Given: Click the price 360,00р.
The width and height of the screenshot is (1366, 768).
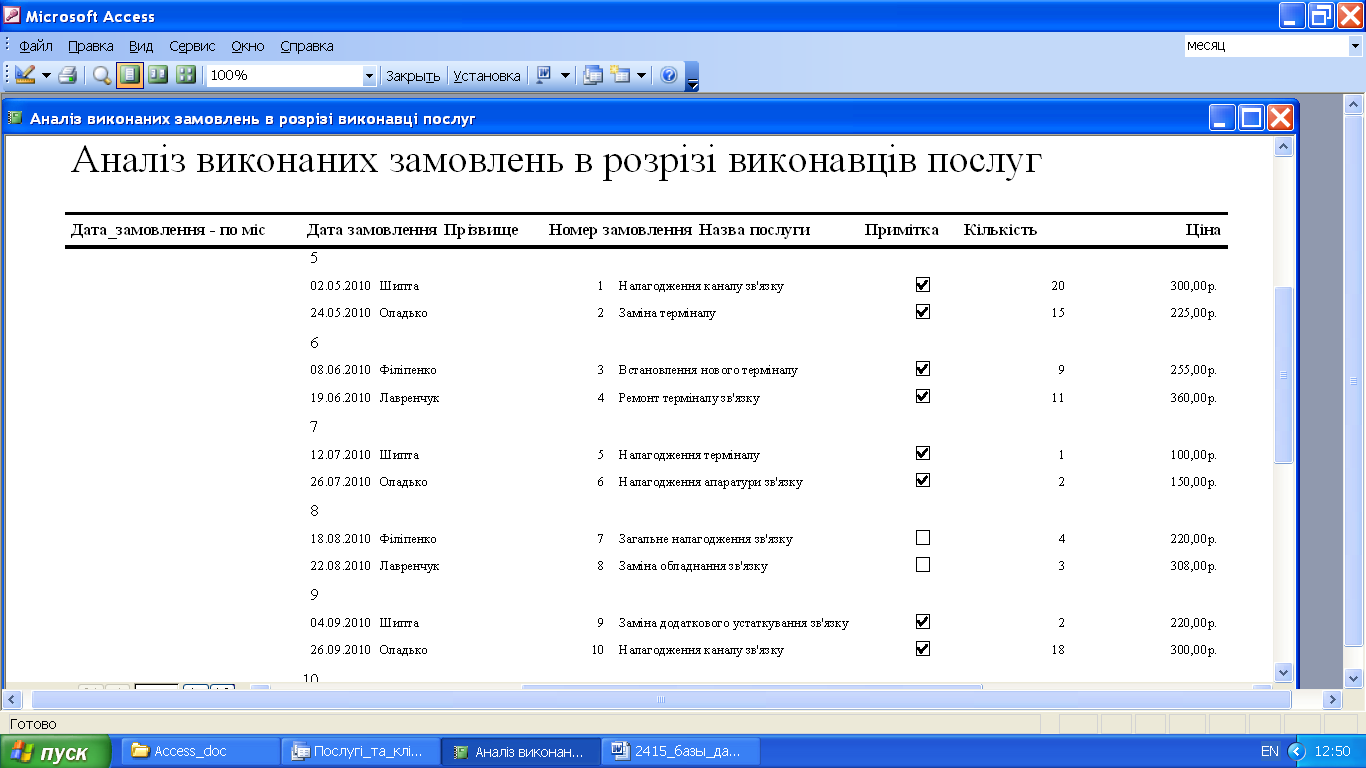Looking at the screenshot, I should (x=1193, y=398).
